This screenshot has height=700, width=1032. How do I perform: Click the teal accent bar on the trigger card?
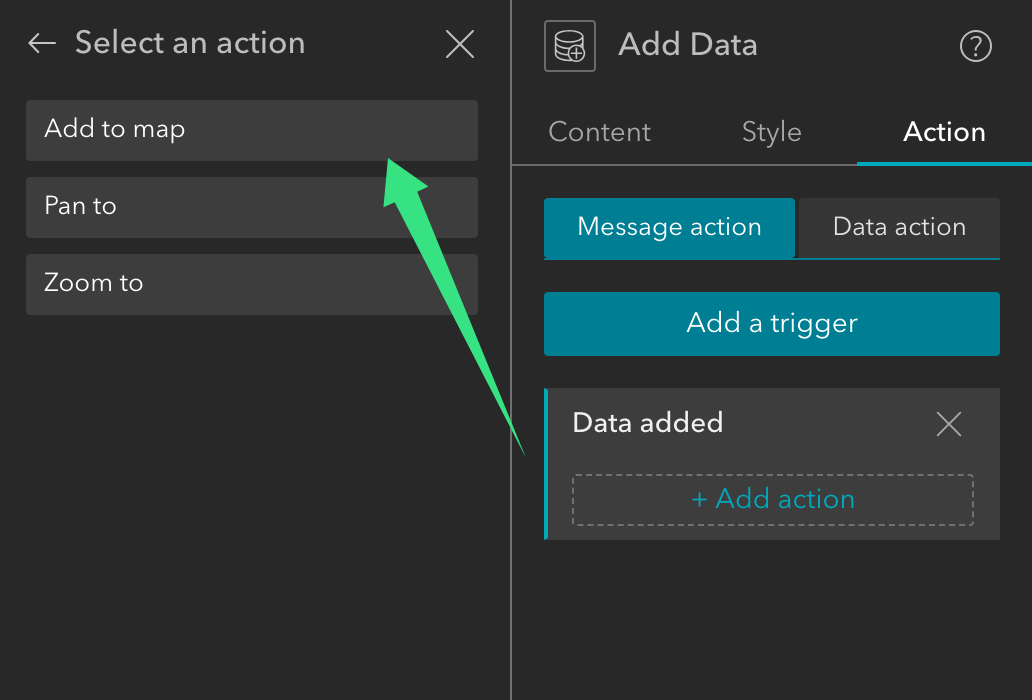click(x=547, y=463)
